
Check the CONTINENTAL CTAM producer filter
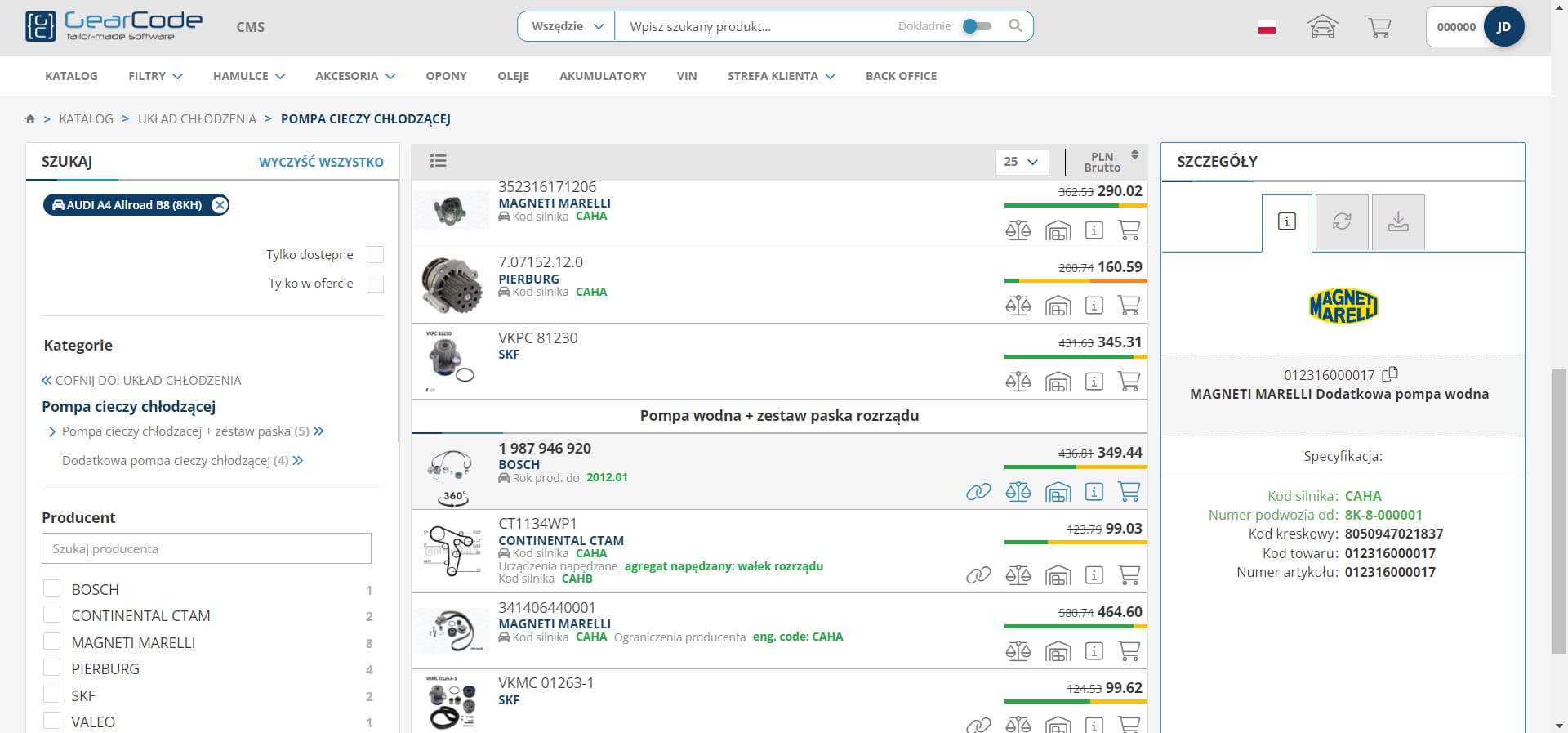pyautogui.click(x=51, y=615)
